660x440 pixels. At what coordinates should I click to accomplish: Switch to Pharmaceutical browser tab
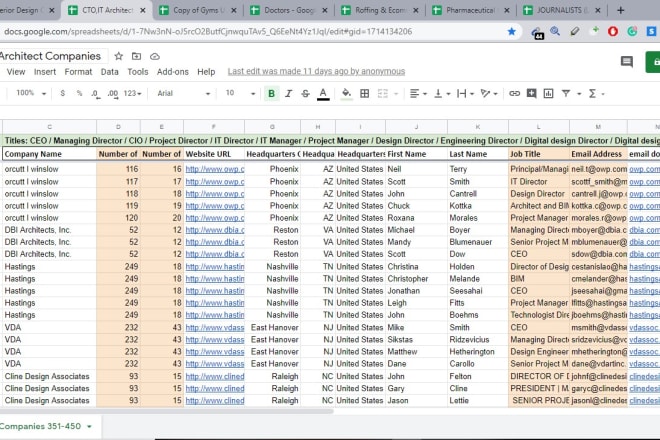coord(471,10)
